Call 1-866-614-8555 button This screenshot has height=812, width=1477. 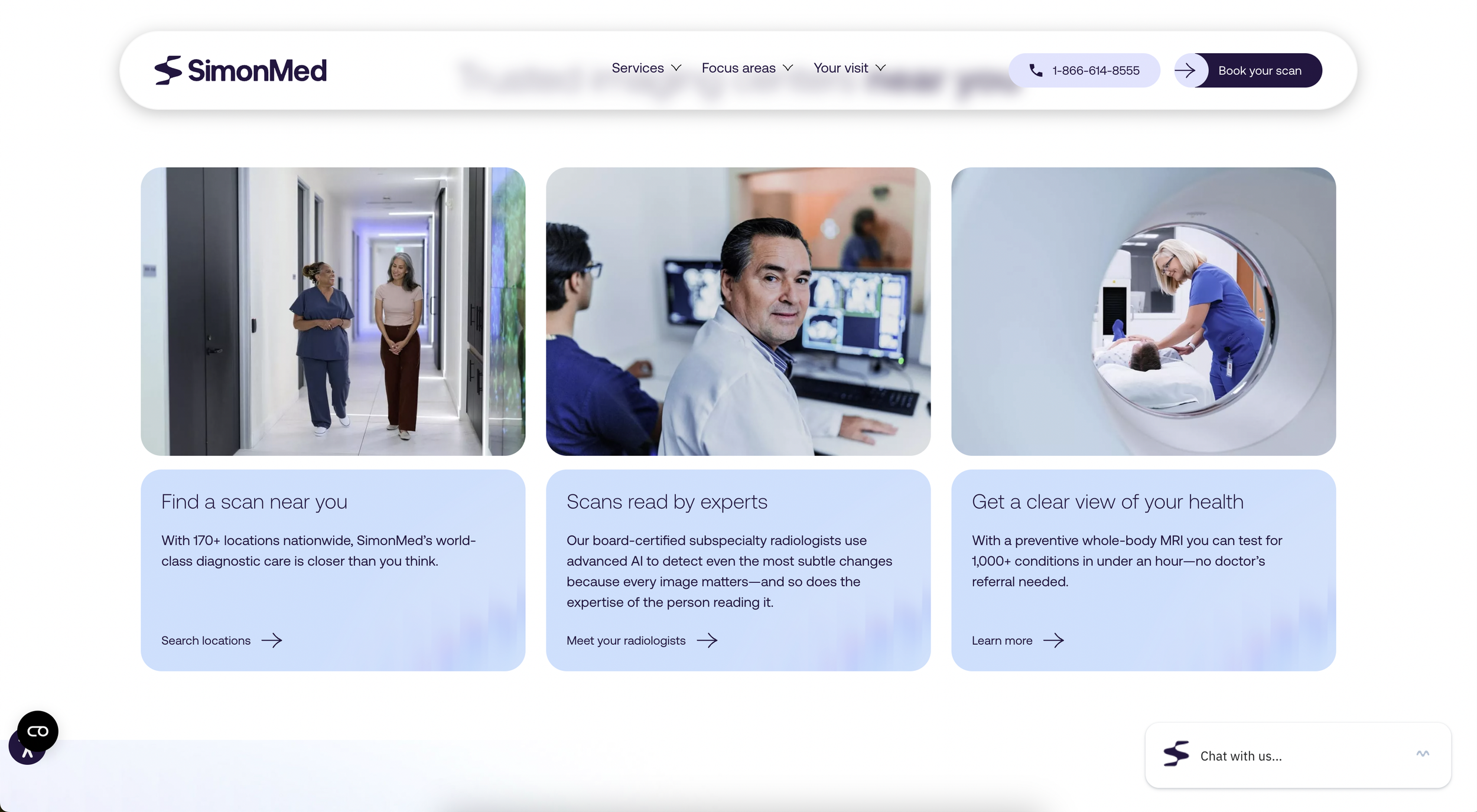[x=1084, y=70]
